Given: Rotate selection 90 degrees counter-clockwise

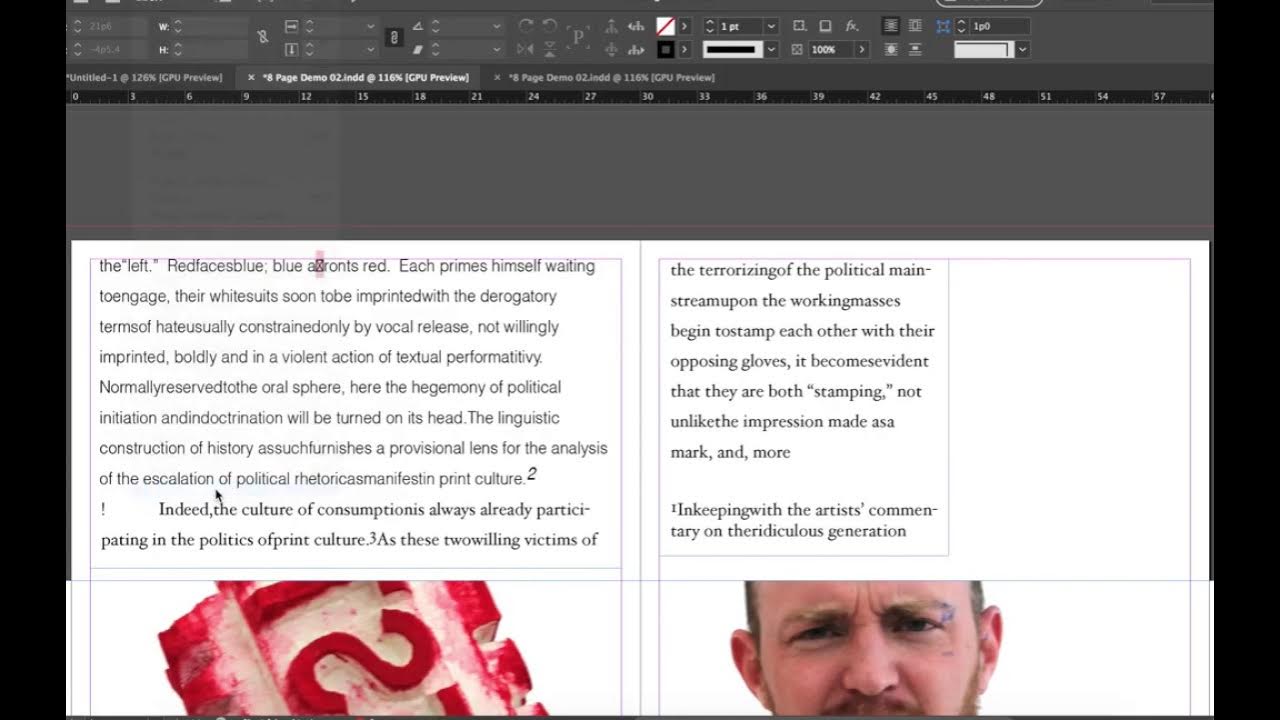Looking at the screenshot, I should 549,26.
